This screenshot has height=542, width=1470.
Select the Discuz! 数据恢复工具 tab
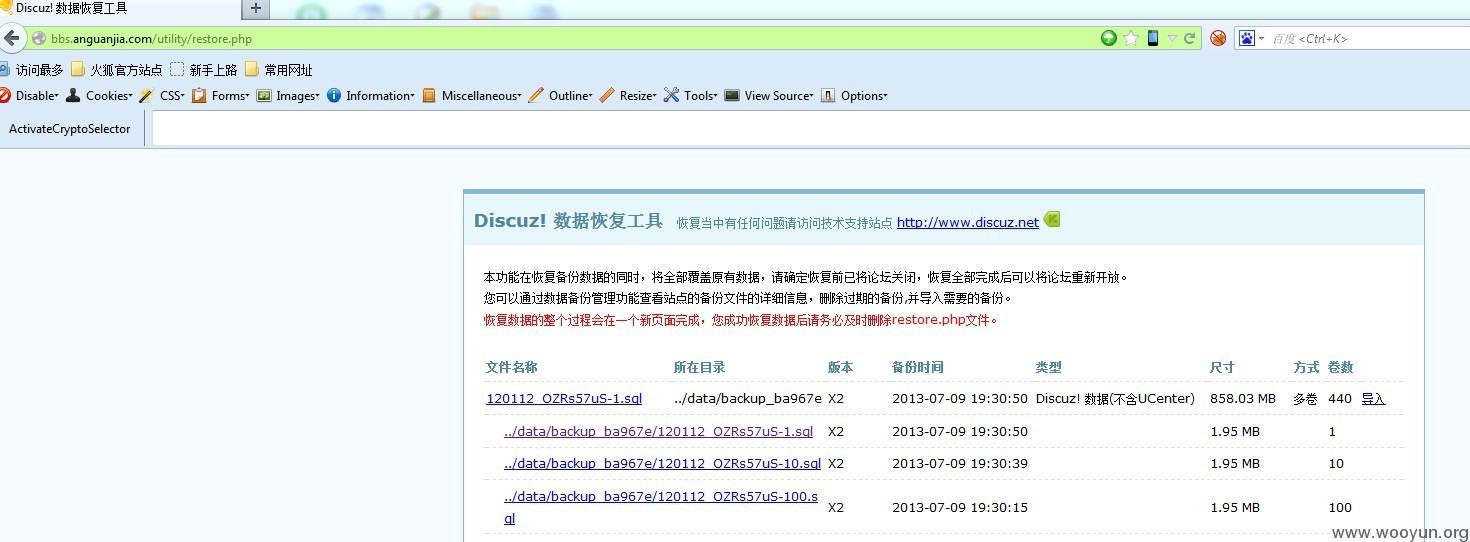click(x=120, y=9)
